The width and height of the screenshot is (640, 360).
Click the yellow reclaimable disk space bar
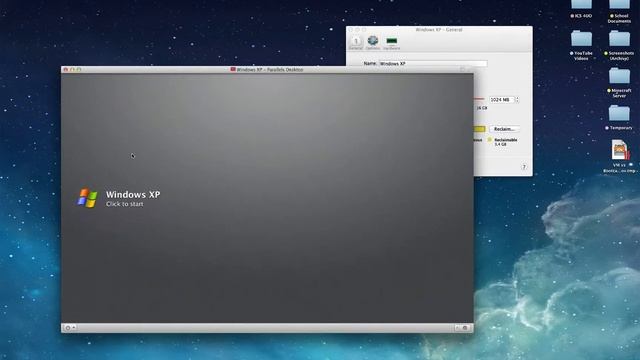point(480,129)
